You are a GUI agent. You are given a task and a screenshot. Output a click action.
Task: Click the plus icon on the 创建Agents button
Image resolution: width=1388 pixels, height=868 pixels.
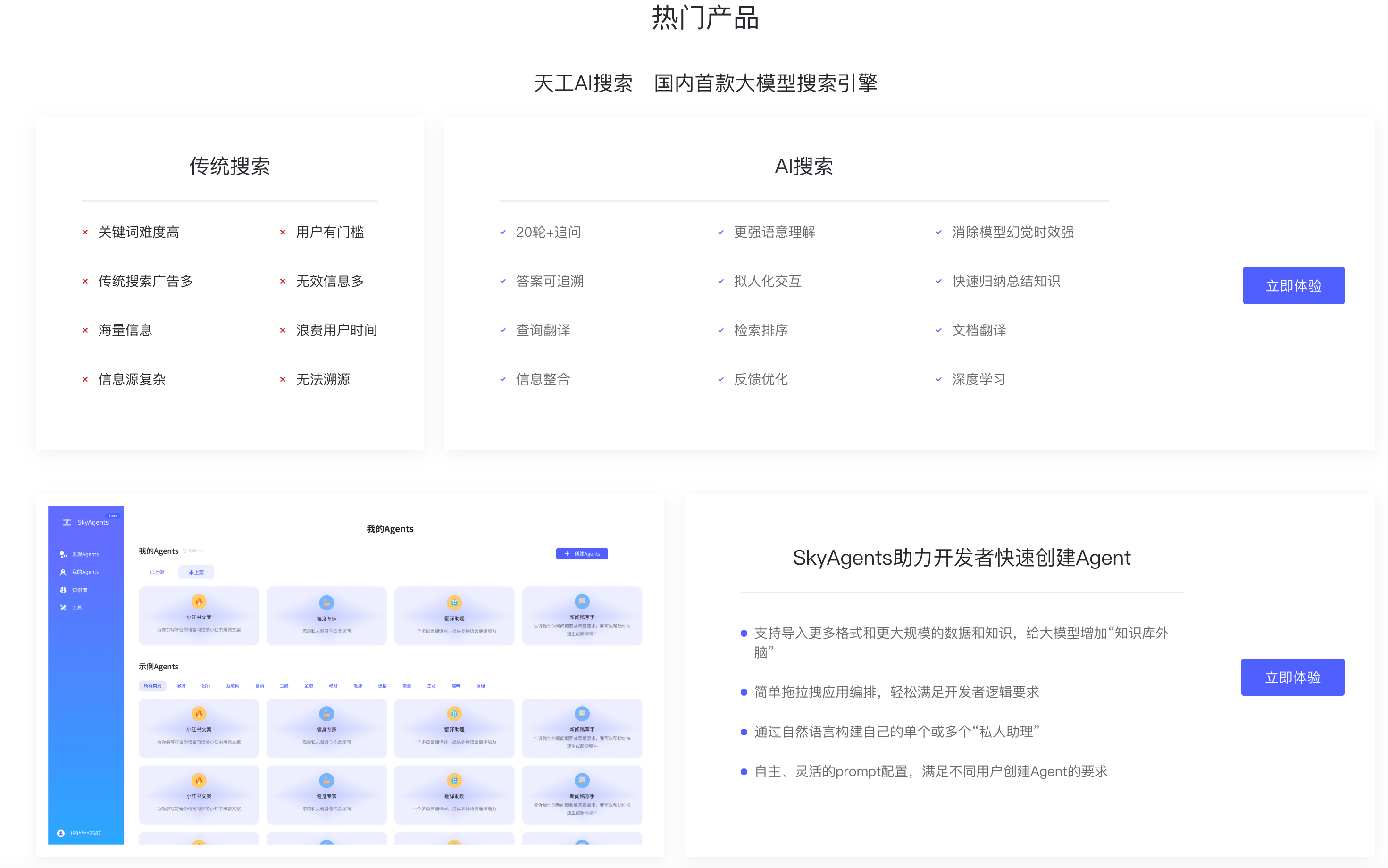[x=567, y=554]
